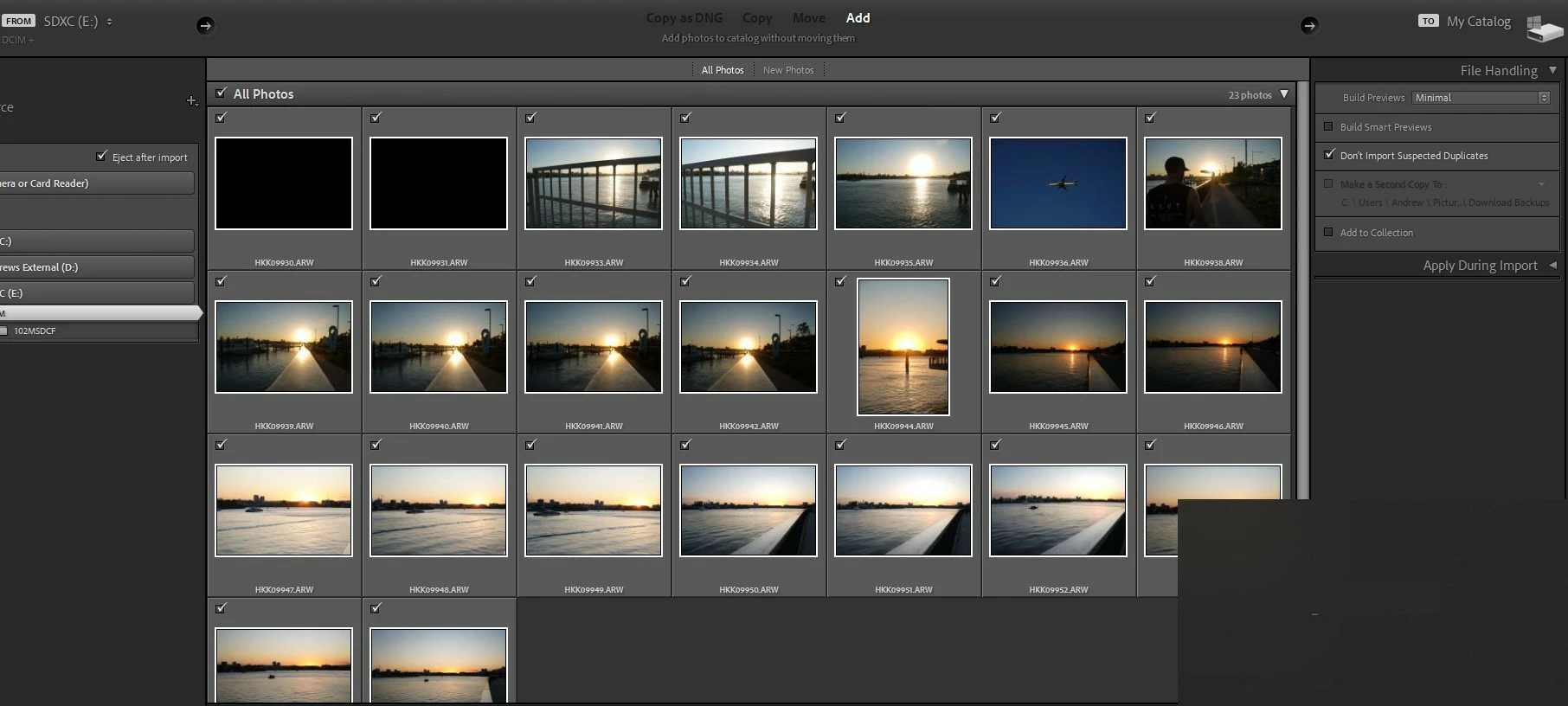Select the Add import mode

pyautogui.click(x=858, y=18)
